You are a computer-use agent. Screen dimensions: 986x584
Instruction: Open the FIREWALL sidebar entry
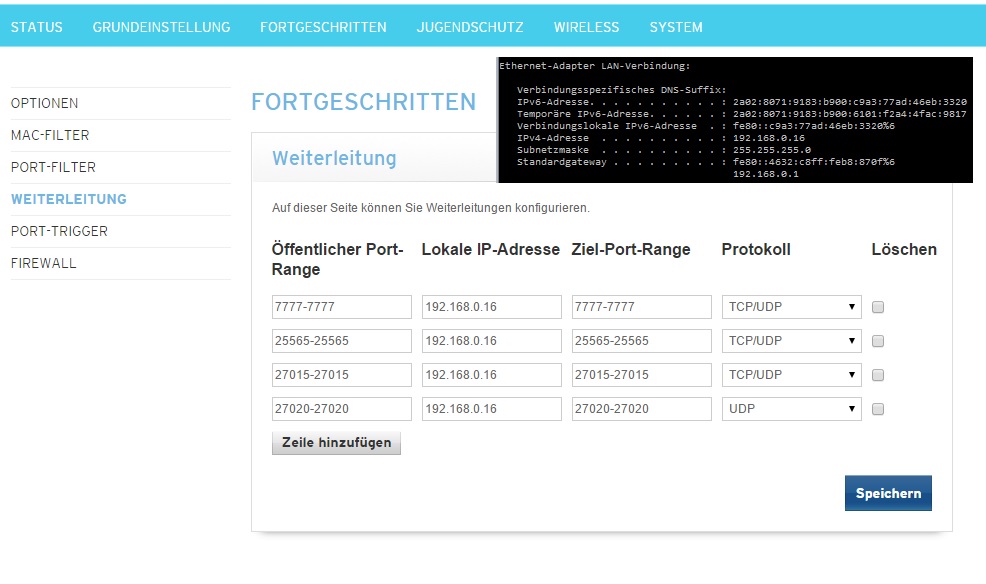pyautogui.click(x=44, y=263)
